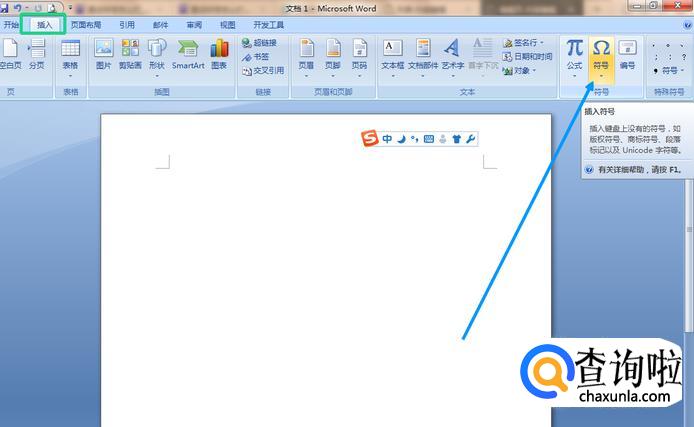The height and width of the screenshot is (427, 694).
Task: Switch to Mailings (邮件) tab
Action: pyautogui.click(x=161, y=25)
